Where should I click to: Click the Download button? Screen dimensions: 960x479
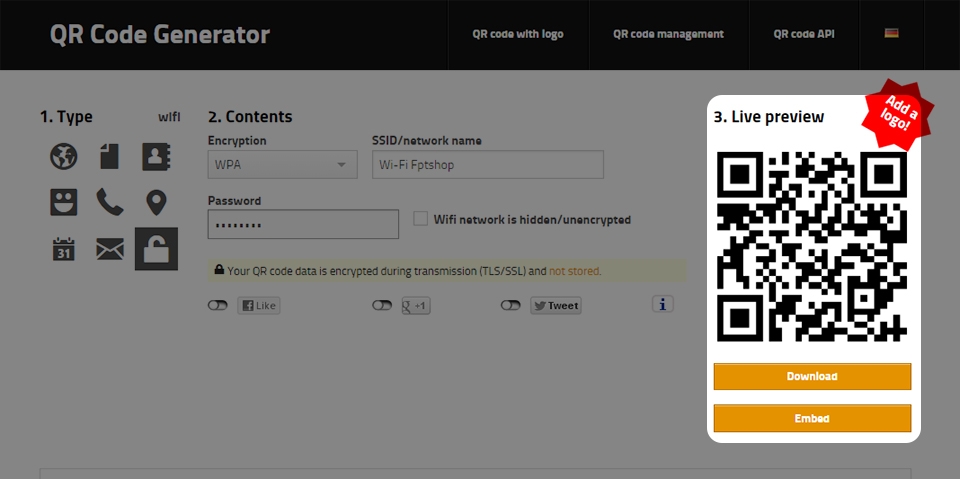812,376
